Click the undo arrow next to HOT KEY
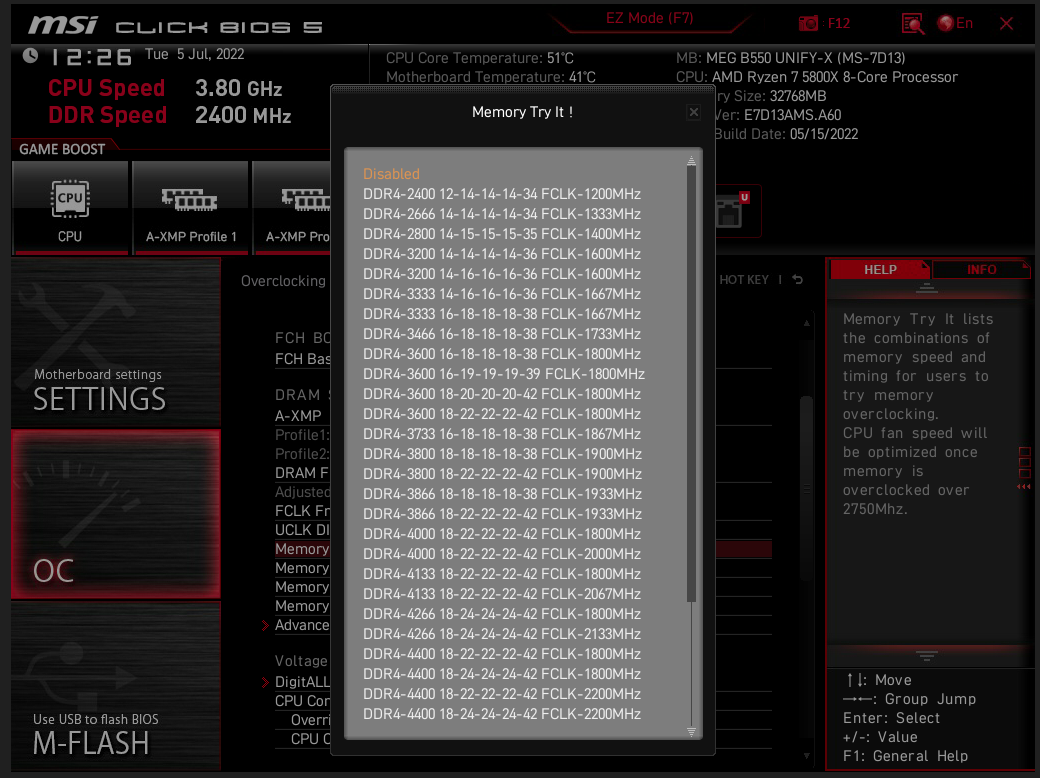 [798, 280]
